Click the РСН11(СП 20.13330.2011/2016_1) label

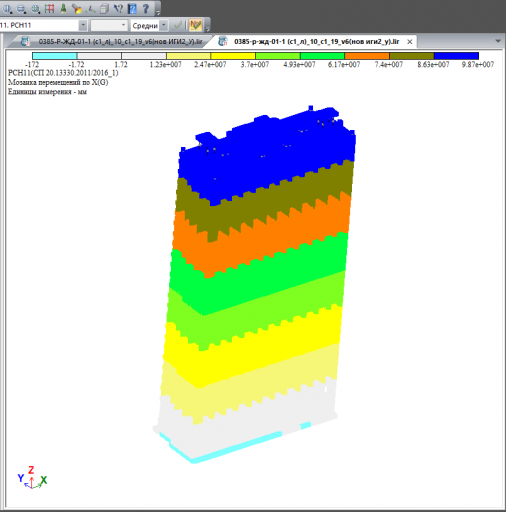(63, 73)
